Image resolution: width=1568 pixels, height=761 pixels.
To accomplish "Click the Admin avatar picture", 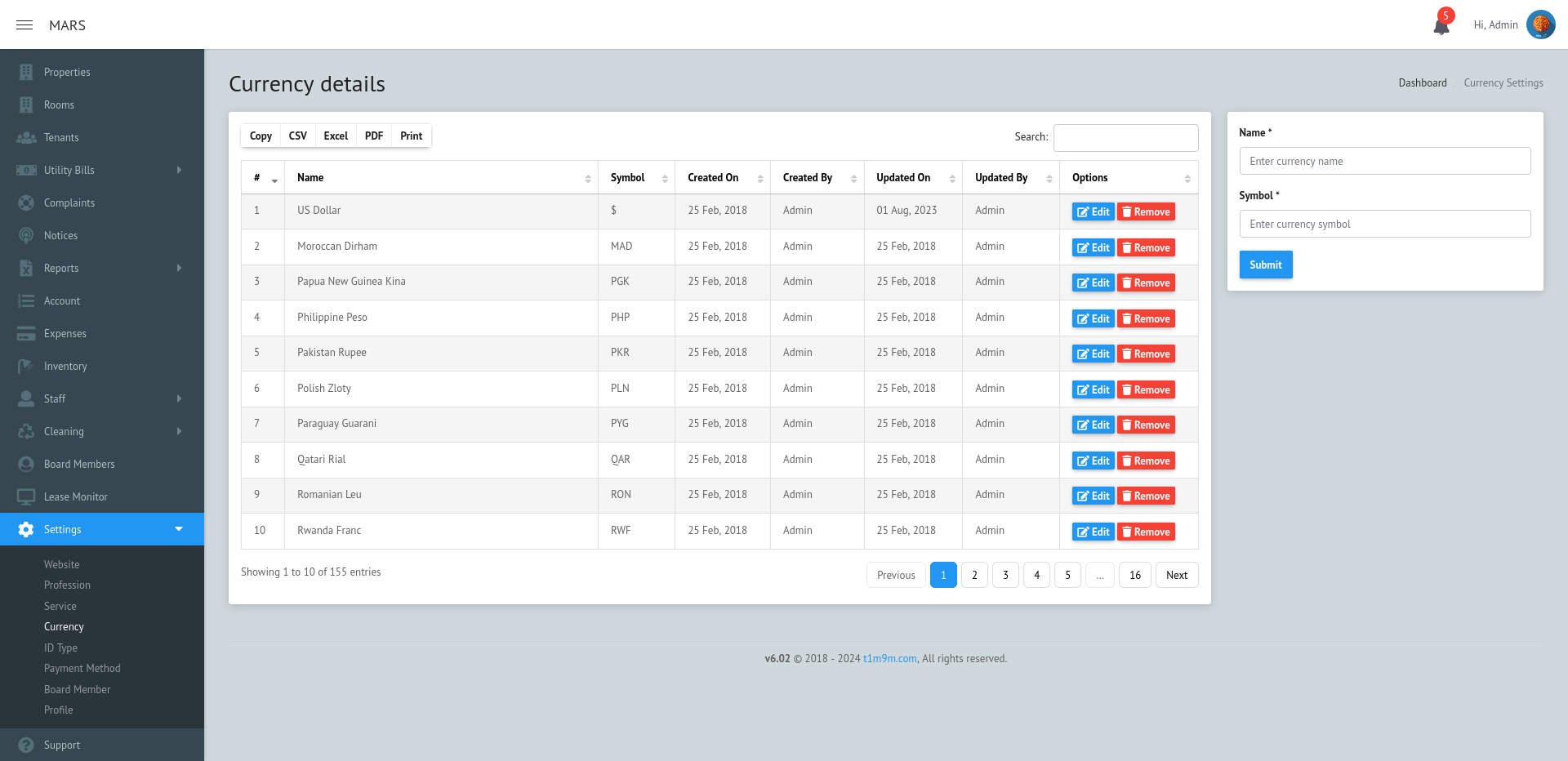I will click(1541, 24).
